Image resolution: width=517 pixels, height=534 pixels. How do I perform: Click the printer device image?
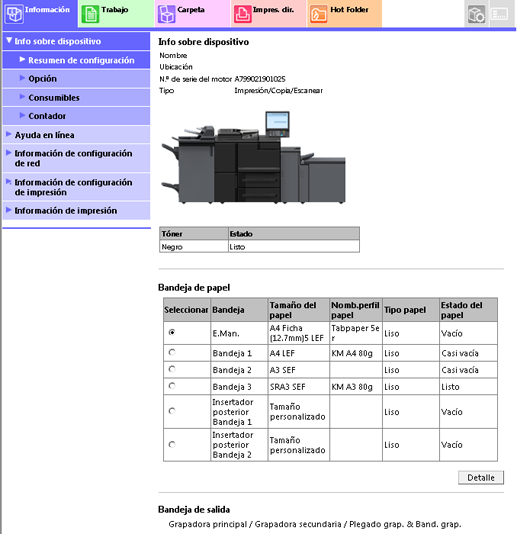click(253, 157)
